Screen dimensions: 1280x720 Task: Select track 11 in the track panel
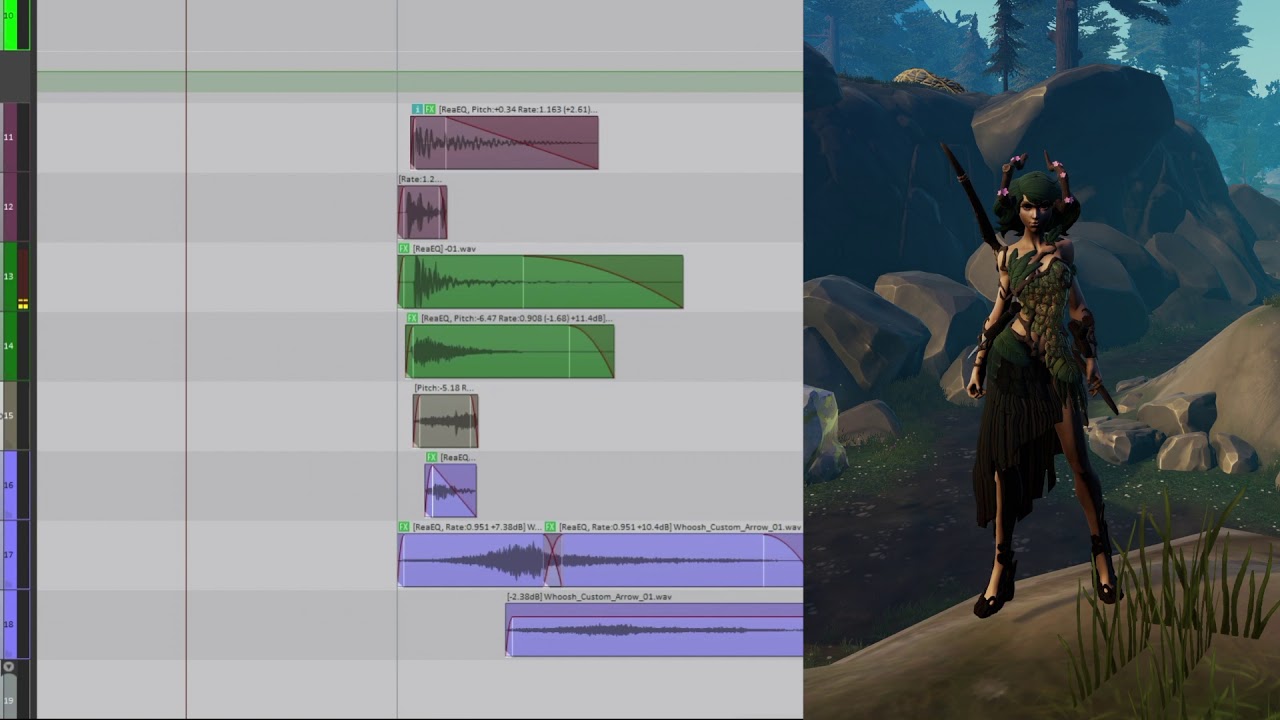click(x=9, y=137)
